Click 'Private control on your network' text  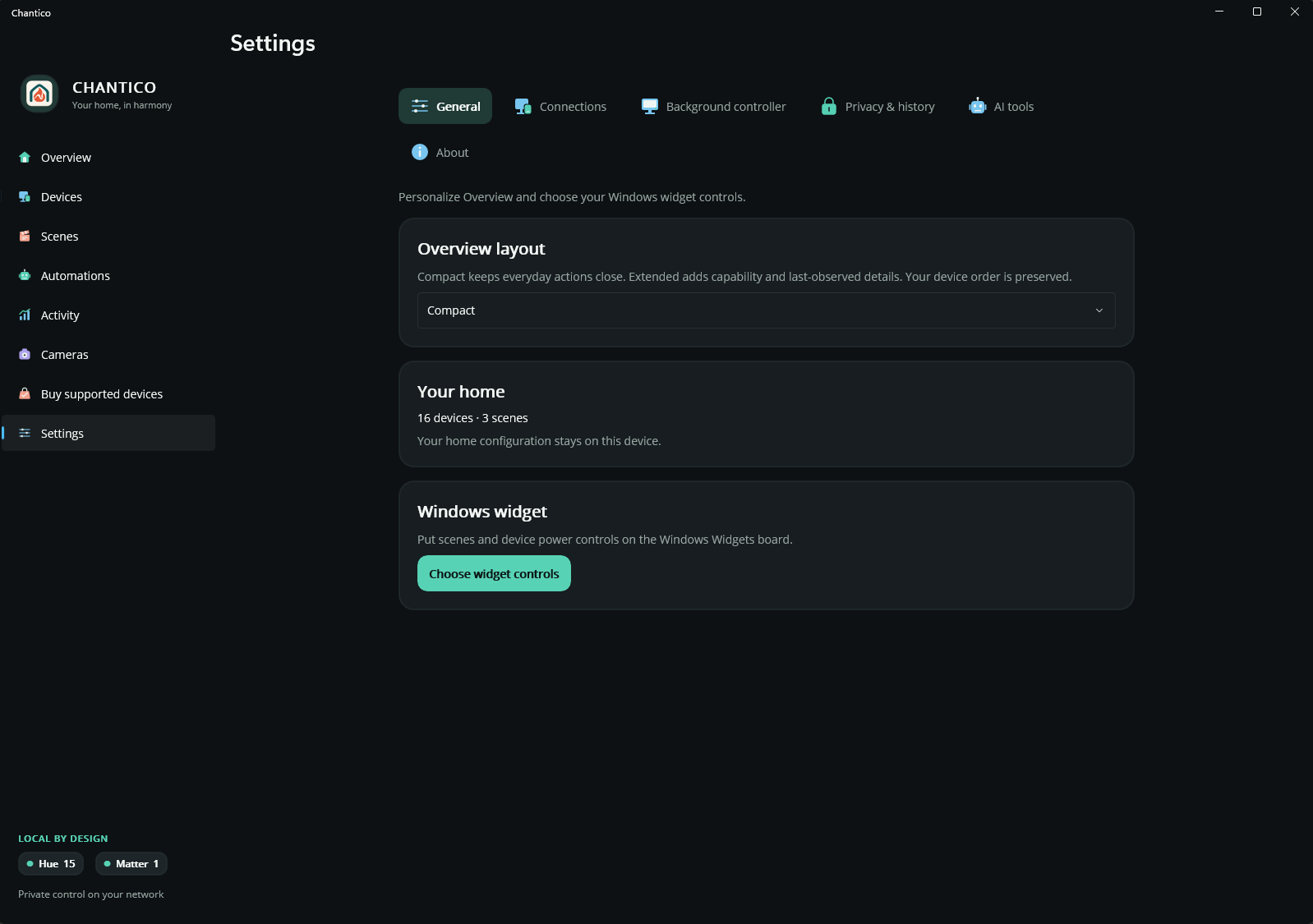[91, 894]
